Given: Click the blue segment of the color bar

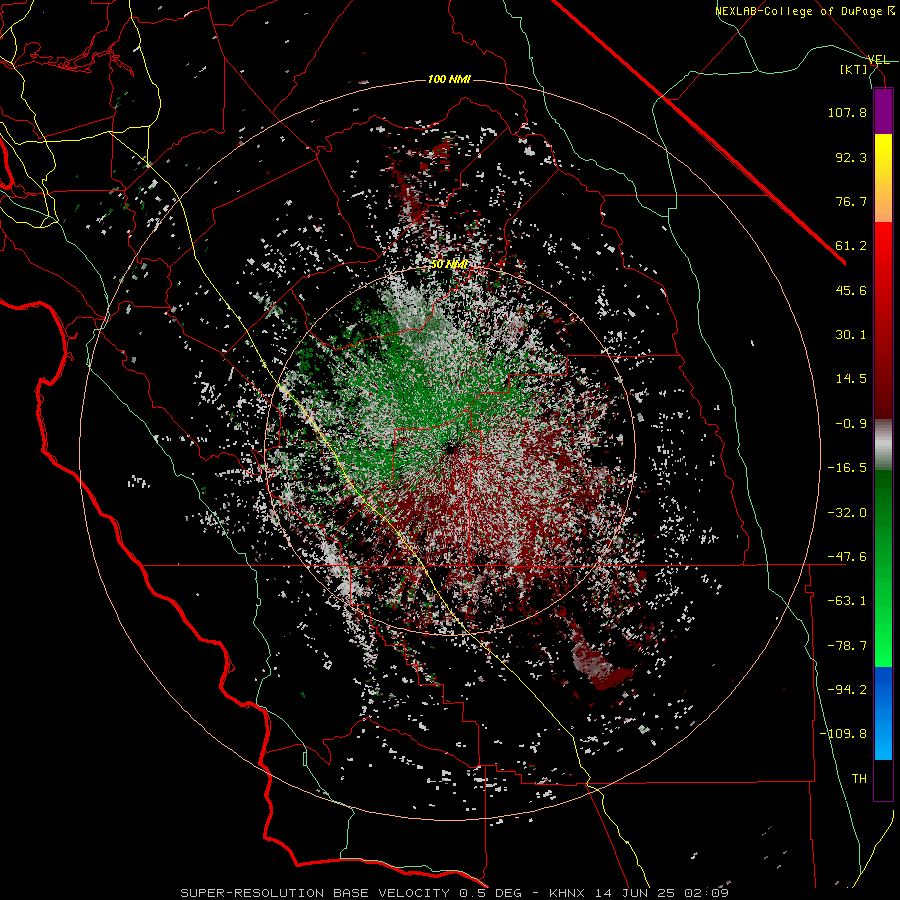Looking at the screenshot, I should pos(883,713).
